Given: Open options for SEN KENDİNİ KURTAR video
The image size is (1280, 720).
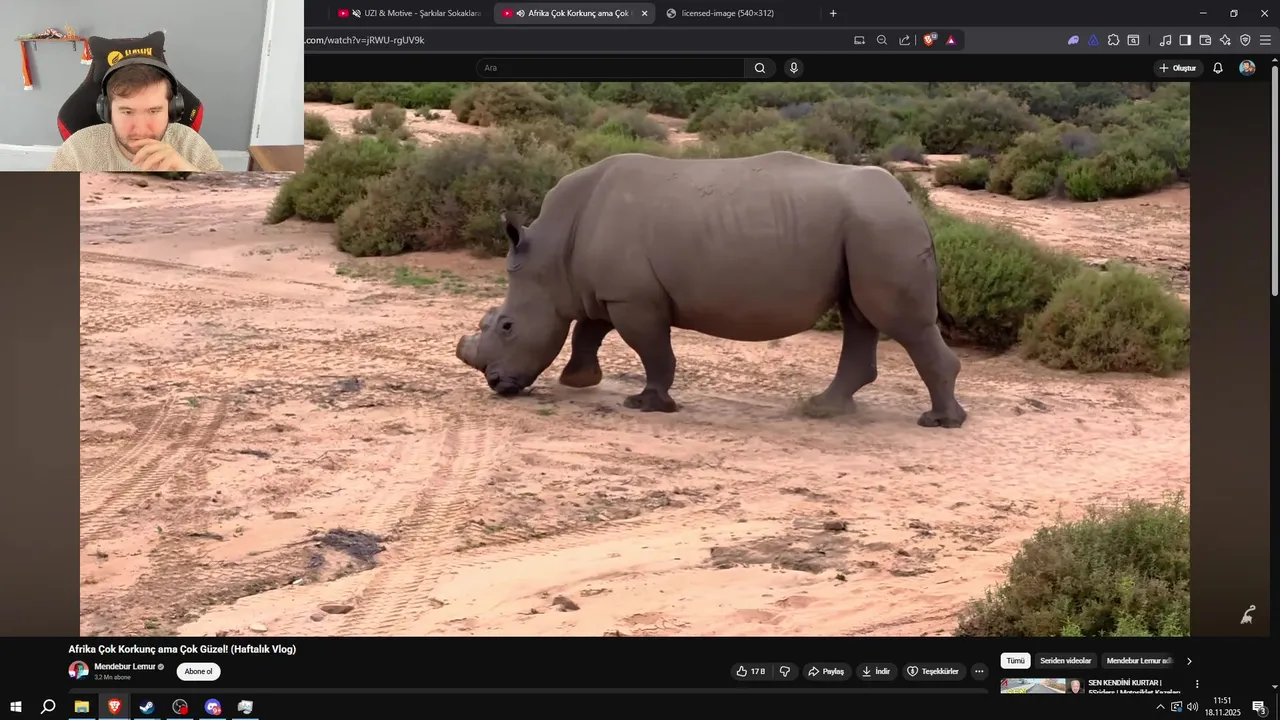Looking at the screenshot, I should tap(1197, 685).
